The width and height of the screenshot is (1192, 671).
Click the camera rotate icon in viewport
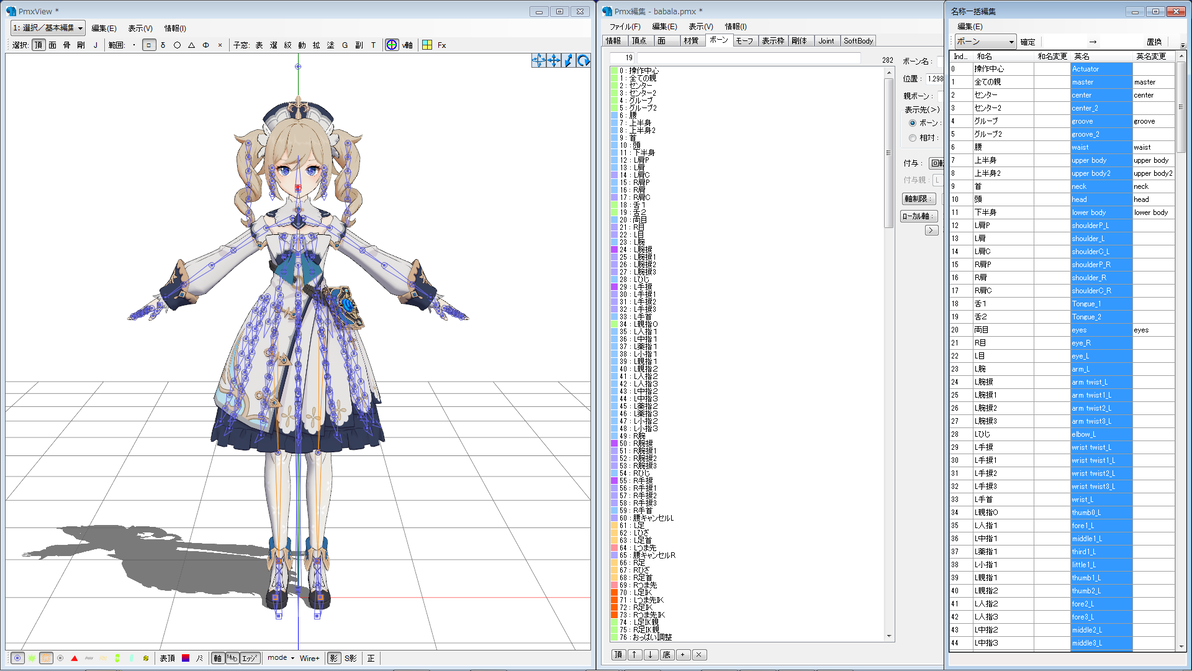584,61
